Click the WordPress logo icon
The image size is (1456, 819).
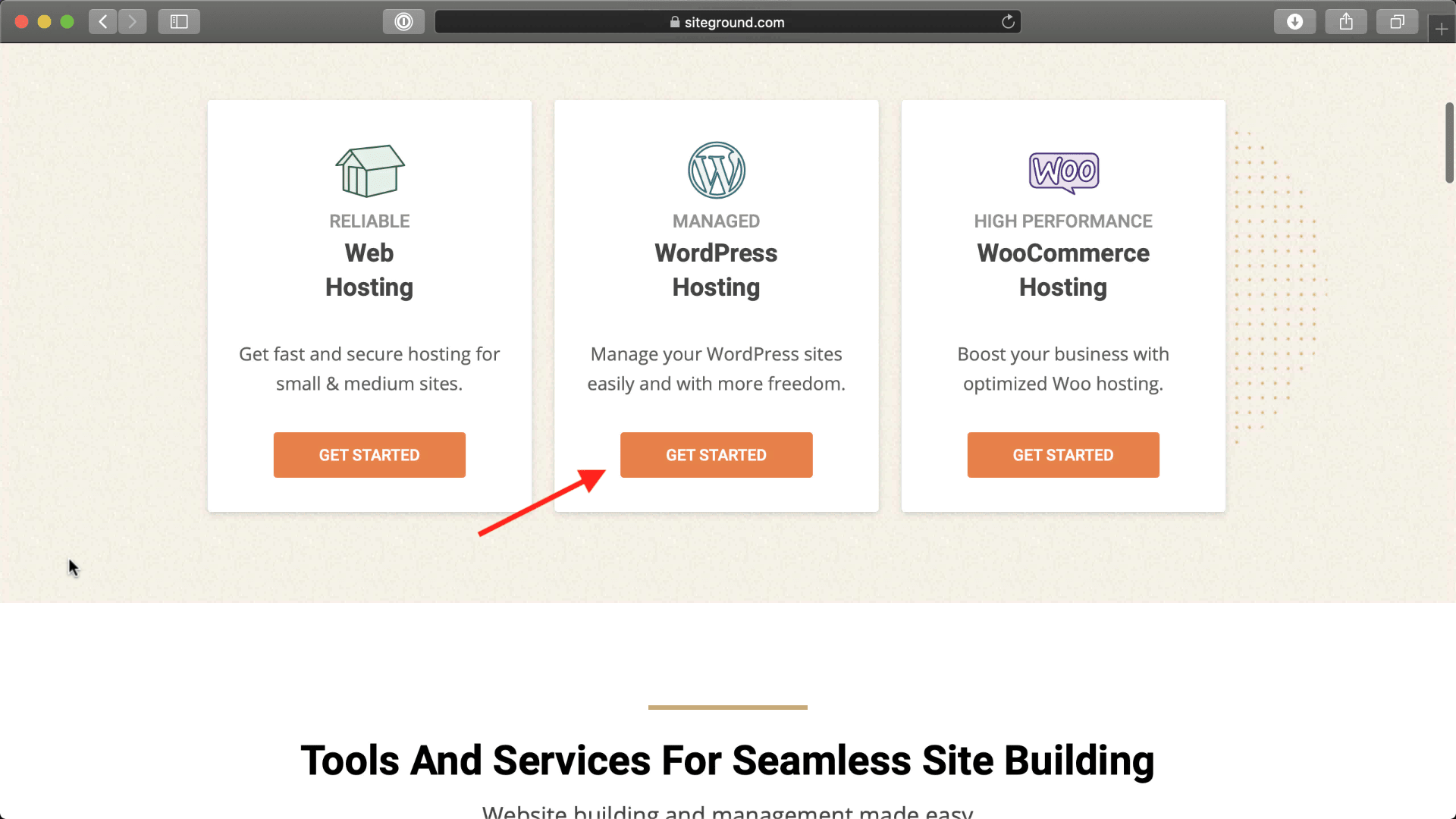point(717,170)
